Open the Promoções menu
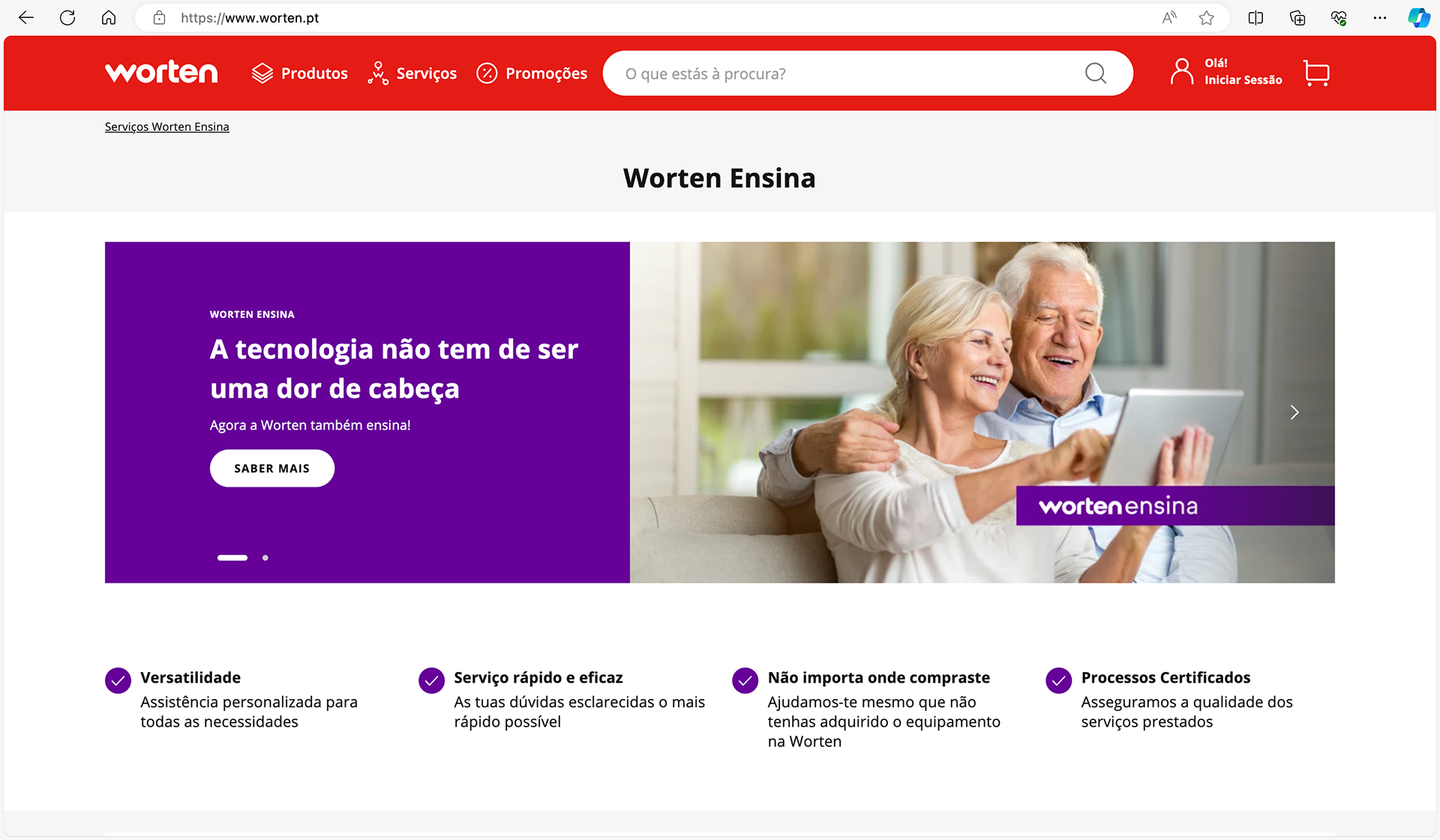The height and width of the screenshot is (840, 1440). click(x=532, y=73)
